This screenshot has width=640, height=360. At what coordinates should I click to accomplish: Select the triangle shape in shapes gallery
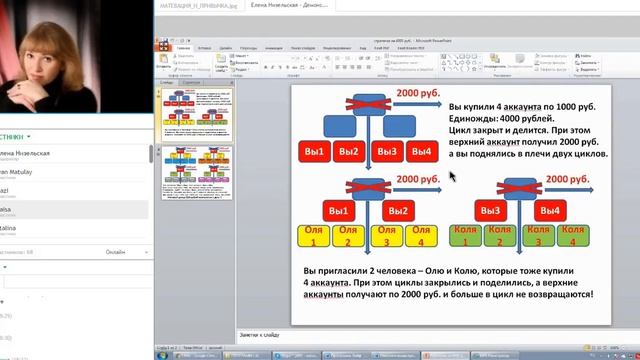(444, 63)
